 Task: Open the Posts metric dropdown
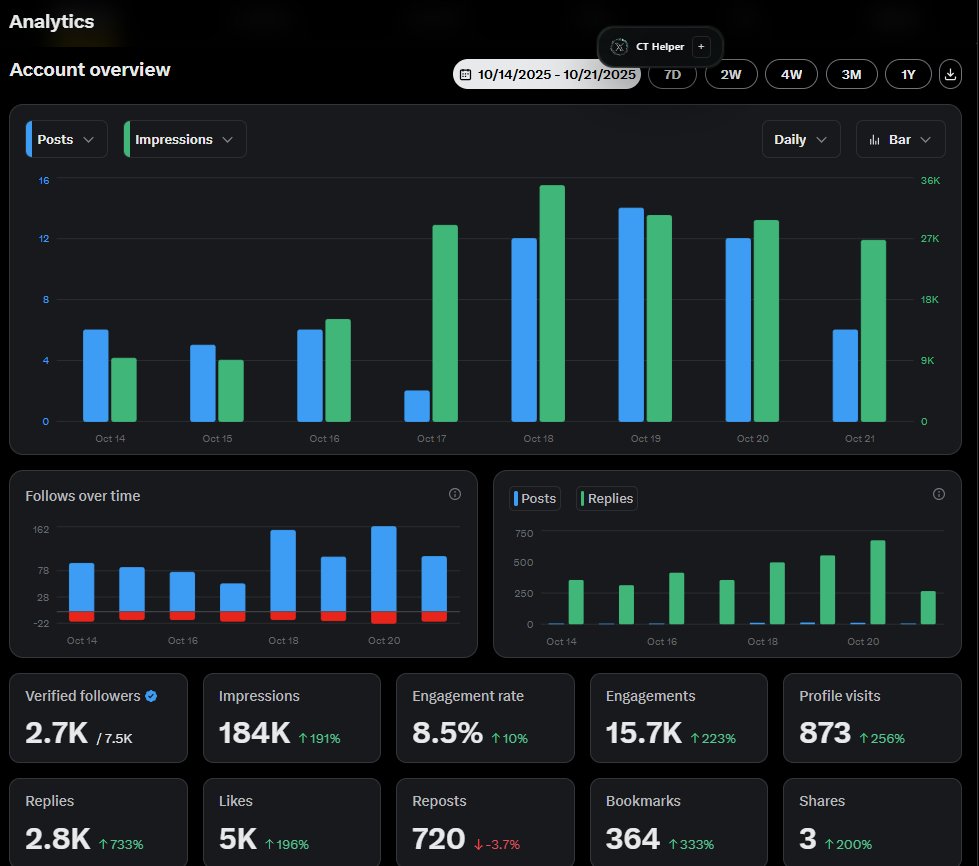pos(65,139)
